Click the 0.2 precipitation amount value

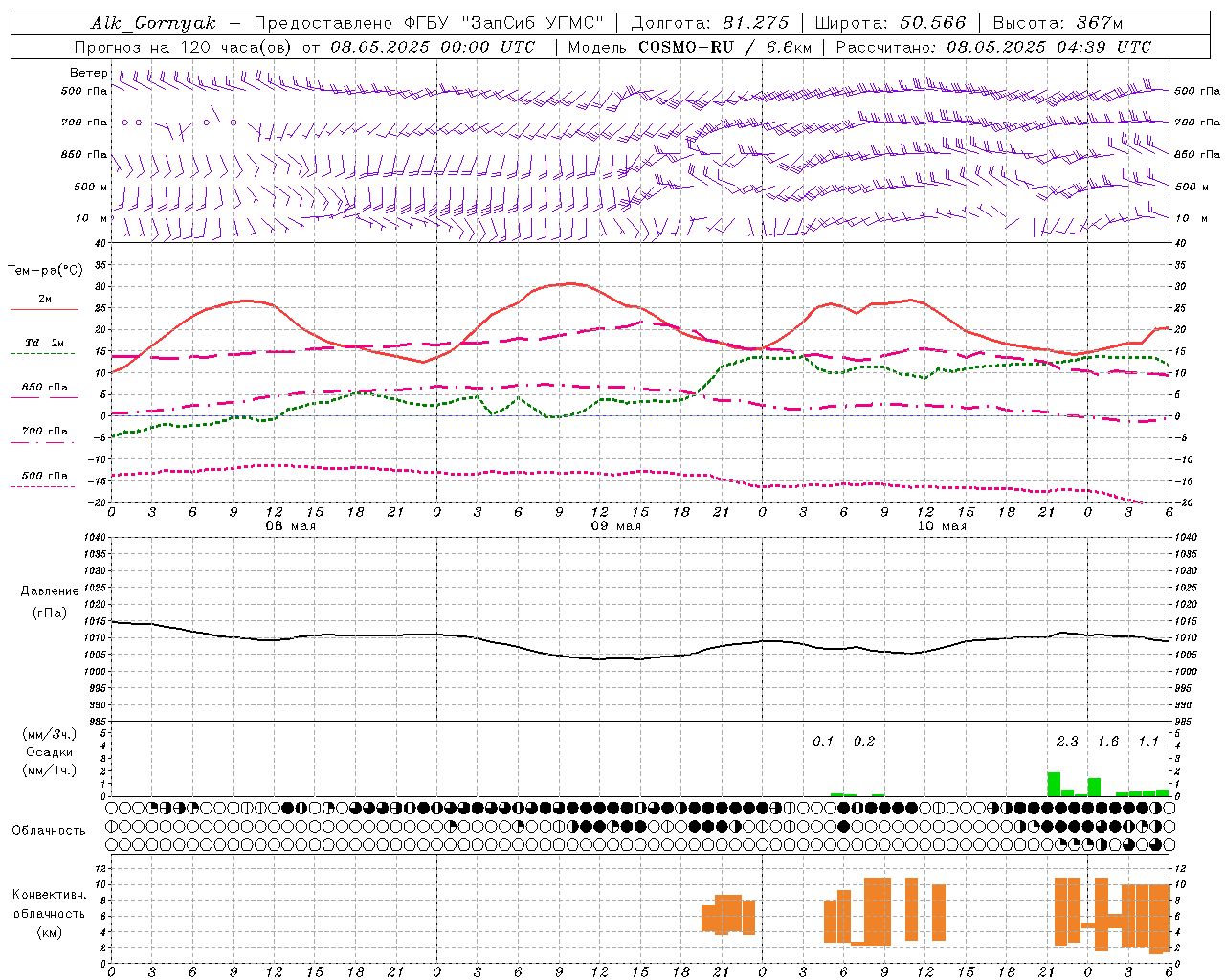pyautogui.click(x=864, y=742)
